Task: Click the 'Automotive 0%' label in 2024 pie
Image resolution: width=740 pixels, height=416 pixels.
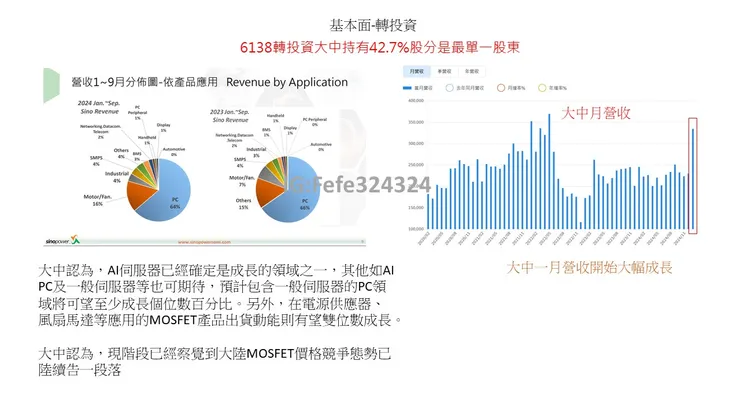Action: pyautogui.click(x=174, y=152)
